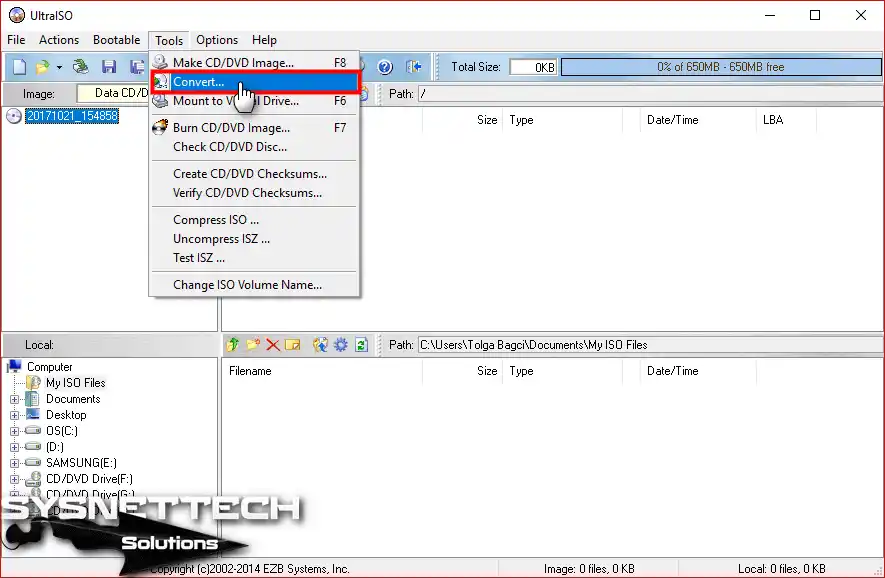Open the dropdown arrow beside Open icon
885x578 pixels.
59,67
